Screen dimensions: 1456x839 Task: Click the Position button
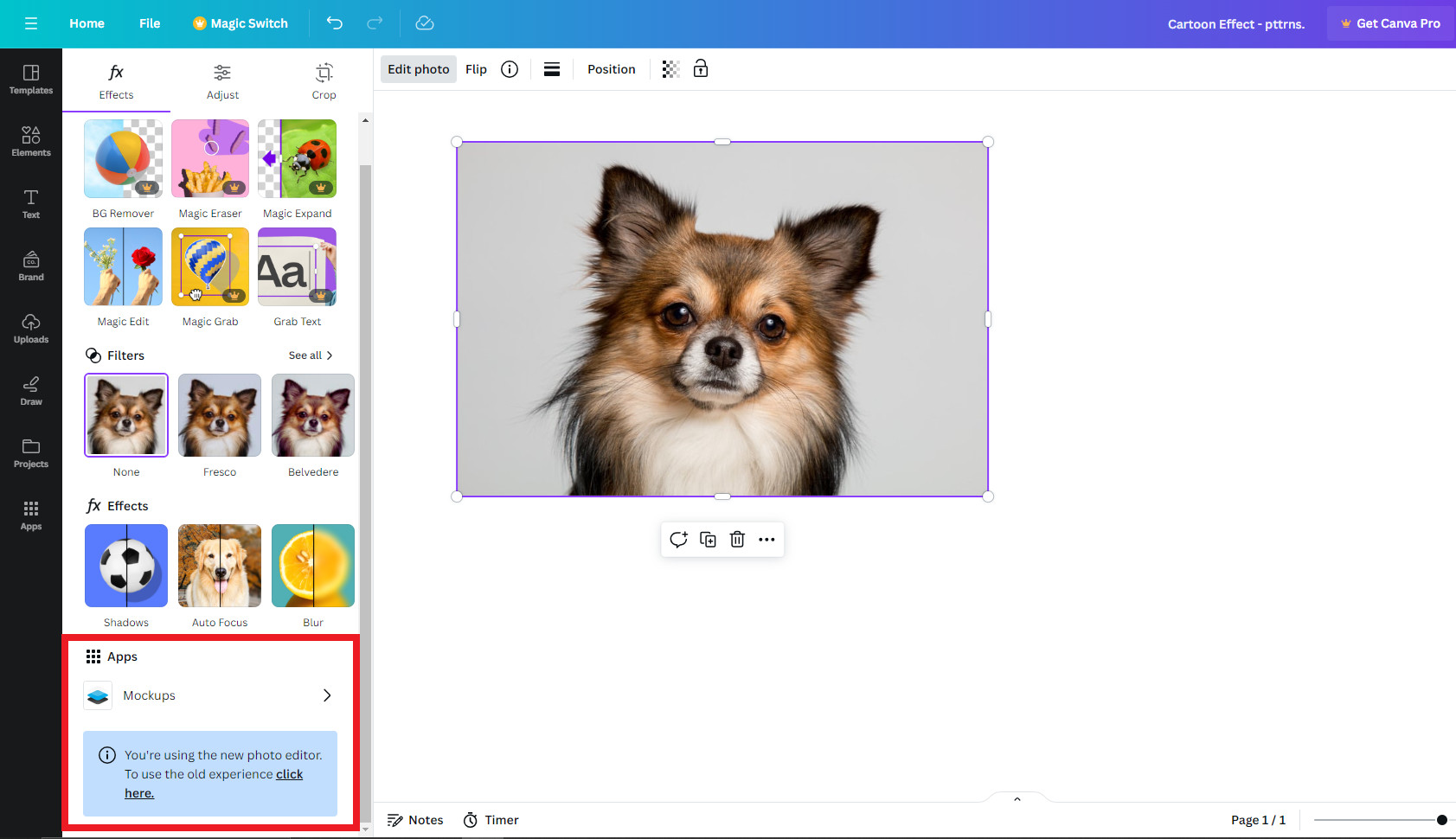[612, 69]
